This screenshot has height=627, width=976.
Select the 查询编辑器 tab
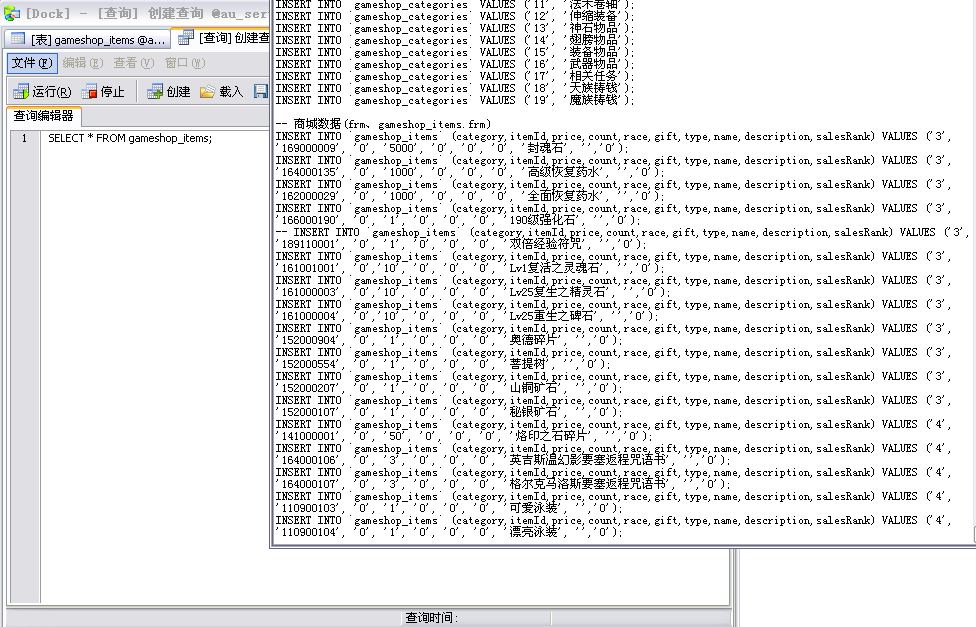coord(43,116)
